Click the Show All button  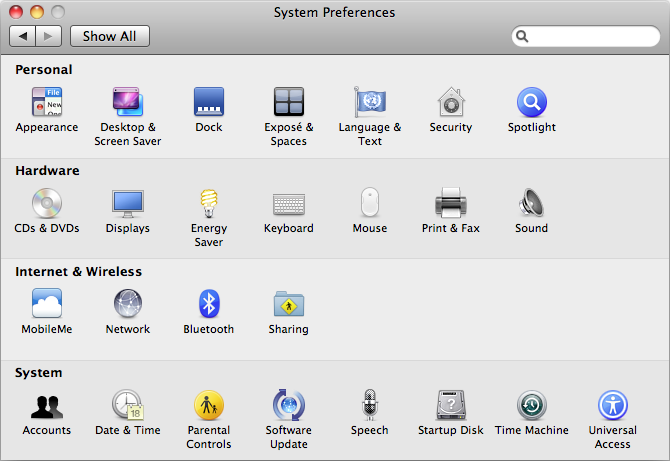pos(110,36)
